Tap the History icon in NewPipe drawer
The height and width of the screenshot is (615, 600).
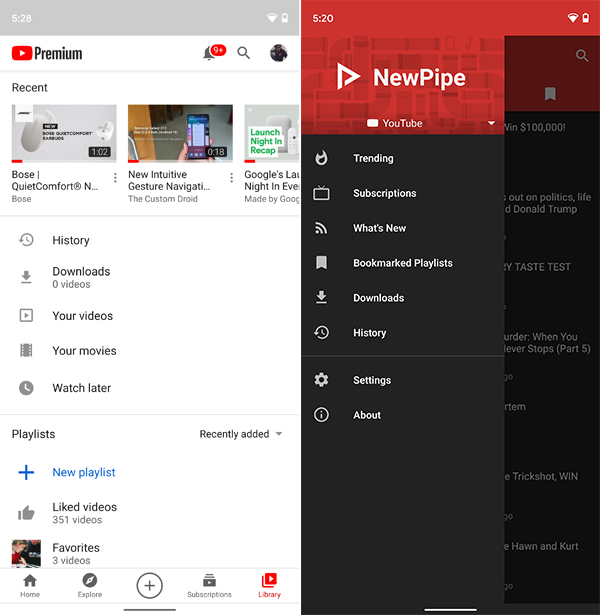[321, 332]
